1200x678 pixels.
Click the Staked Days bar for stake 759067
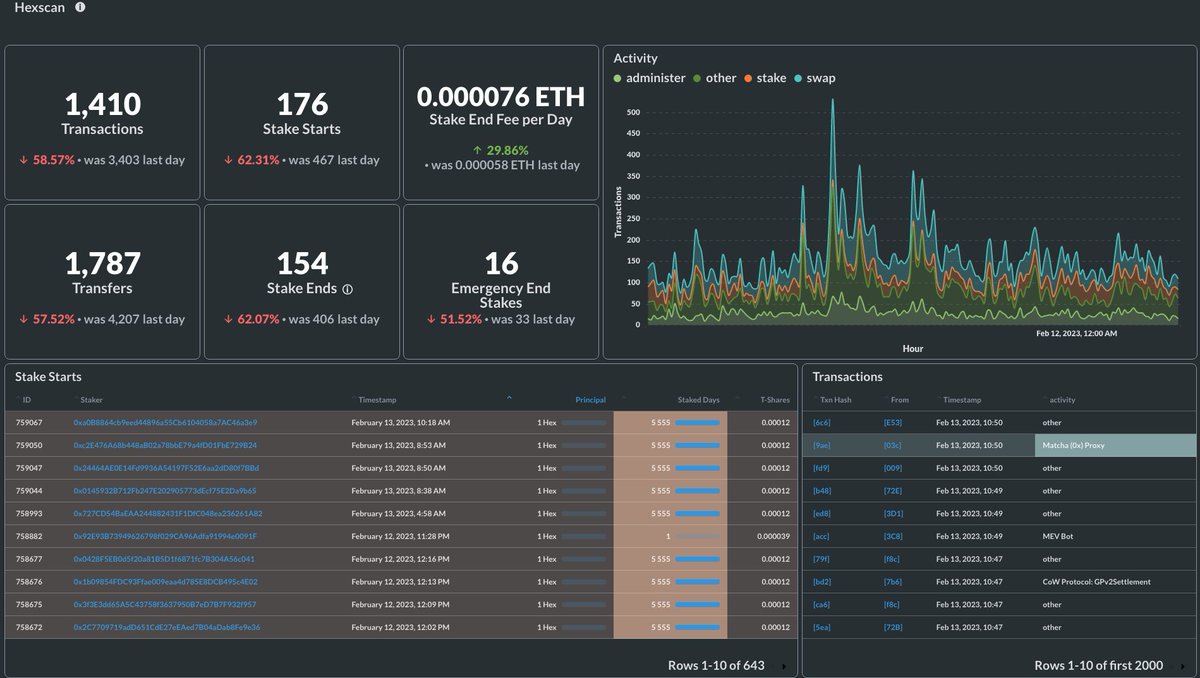tap(697, 423)
